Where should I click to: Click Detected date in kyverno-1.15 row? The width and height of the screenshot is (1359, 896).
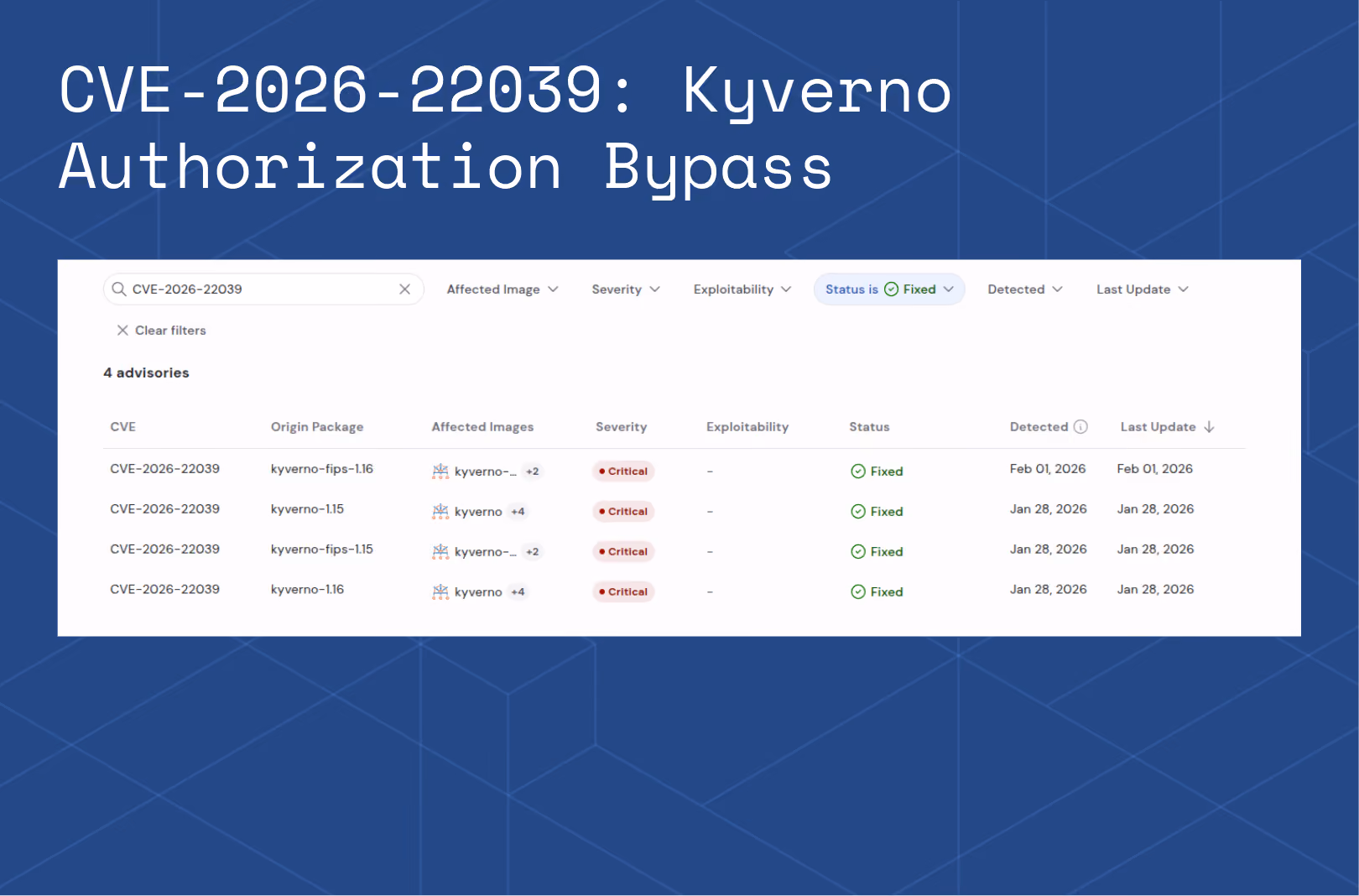coord(1049,509)
